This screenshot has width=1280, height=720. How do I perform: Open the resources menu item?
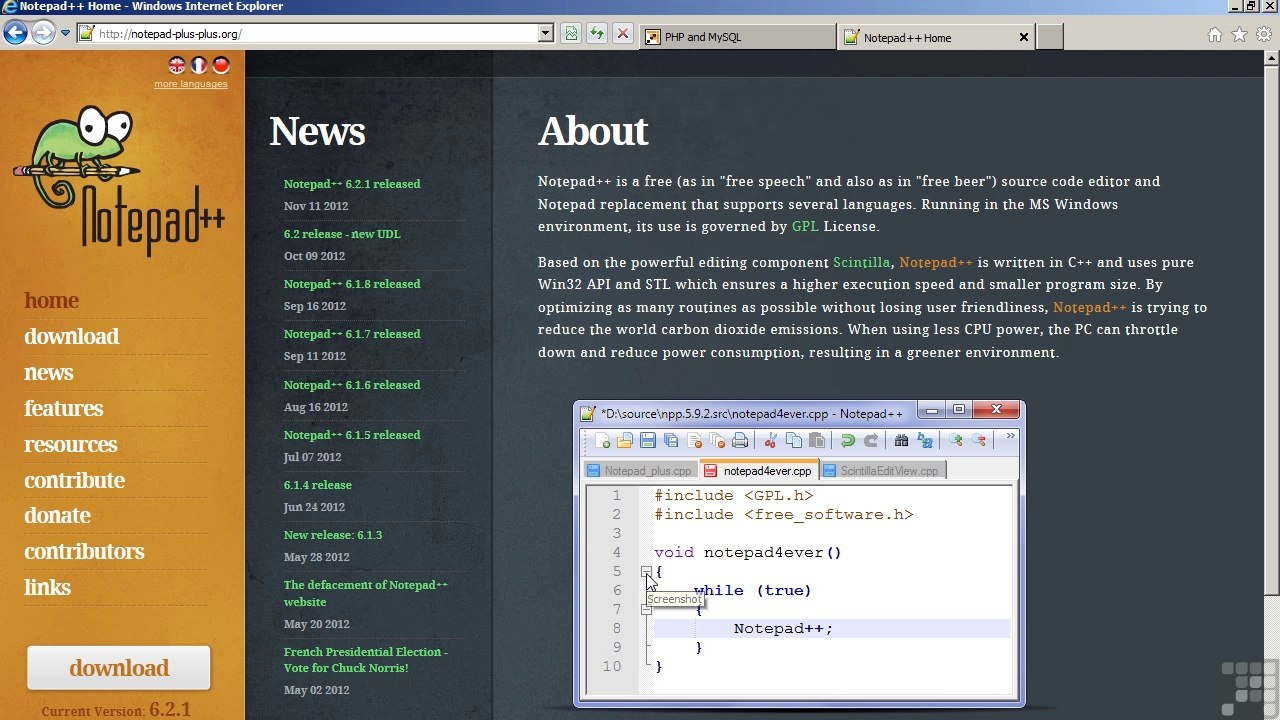tap(71, 444)
